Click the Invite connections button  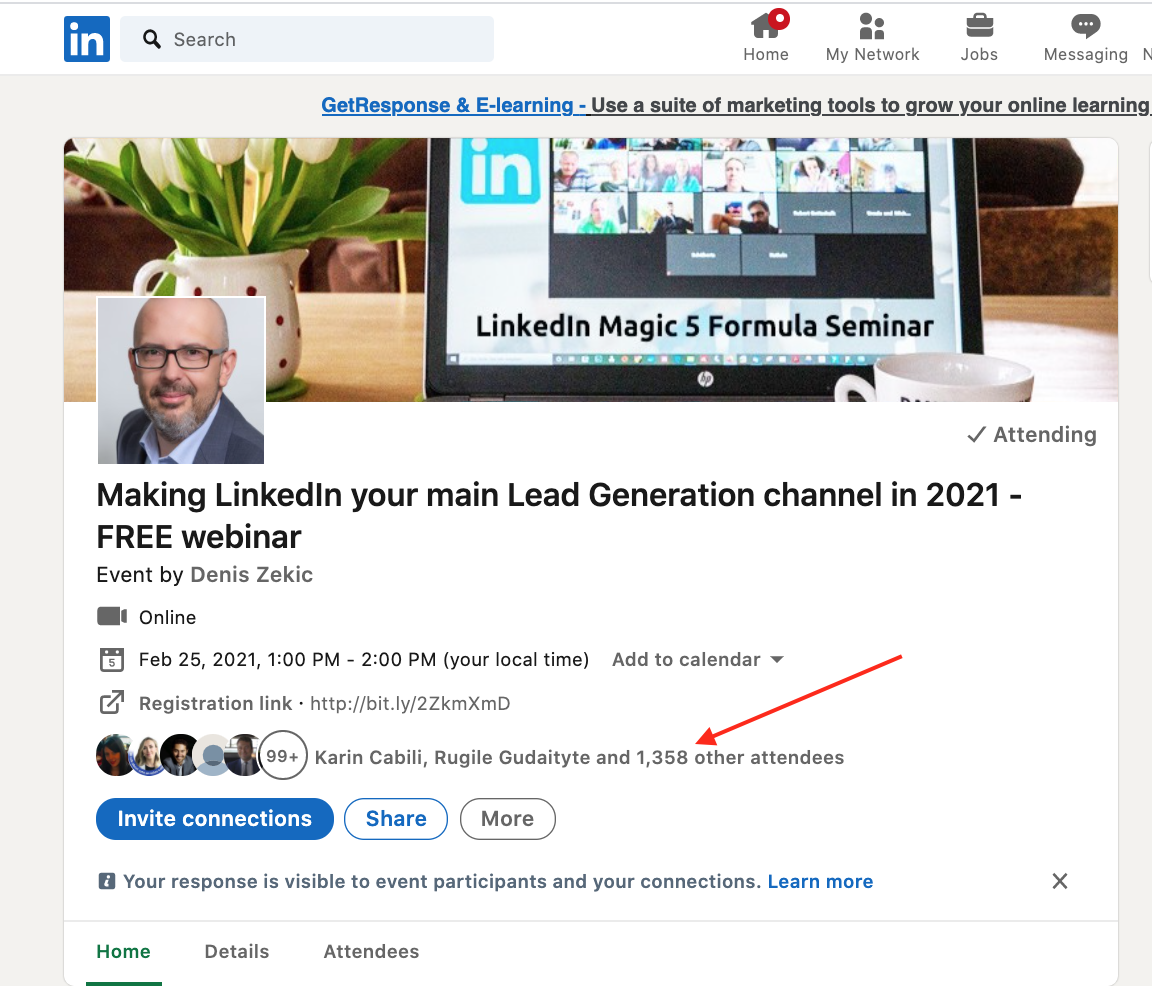pos(215,818)
